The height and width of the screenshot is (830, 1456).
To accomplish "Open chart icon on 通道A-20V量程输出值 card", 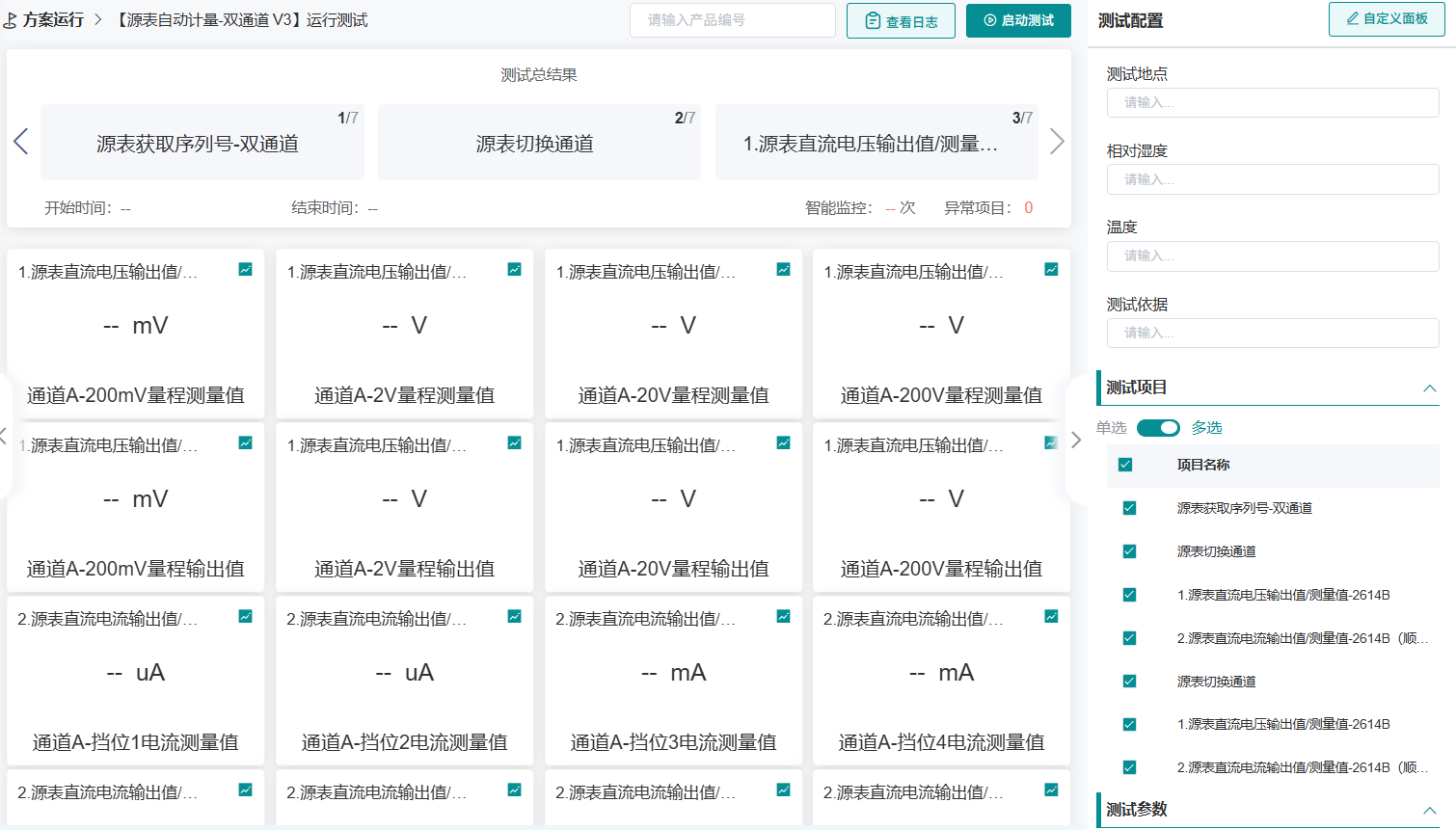I will coord(784,443).
